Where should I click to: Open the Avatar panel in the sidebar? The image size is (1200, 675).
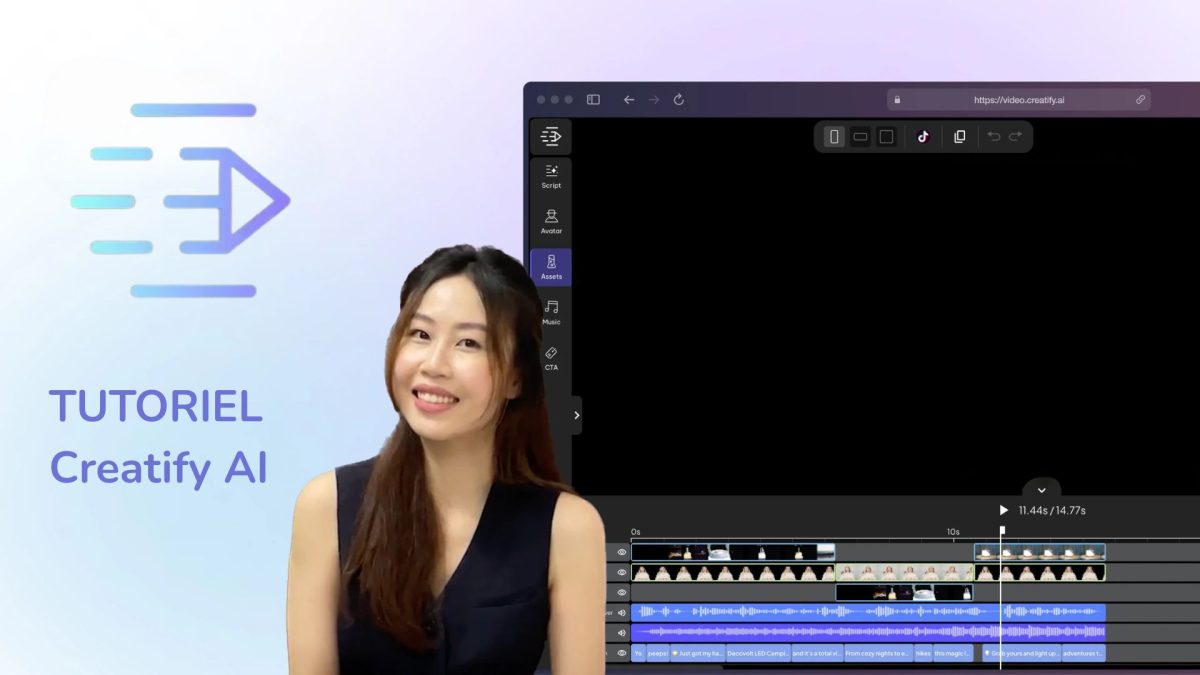click(551, 221)
